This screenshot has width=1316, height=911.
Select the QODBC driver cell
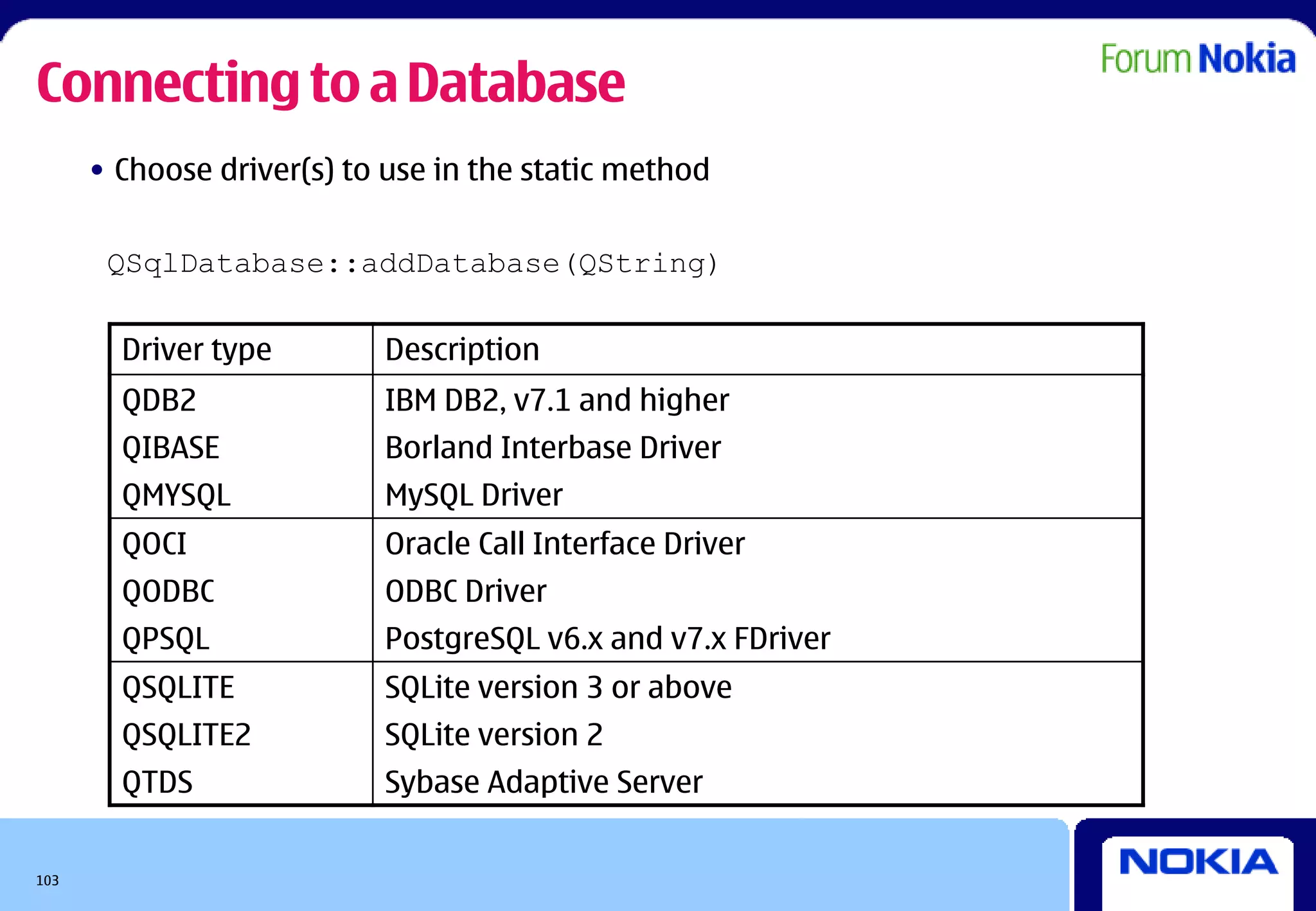tap(168, 592)
